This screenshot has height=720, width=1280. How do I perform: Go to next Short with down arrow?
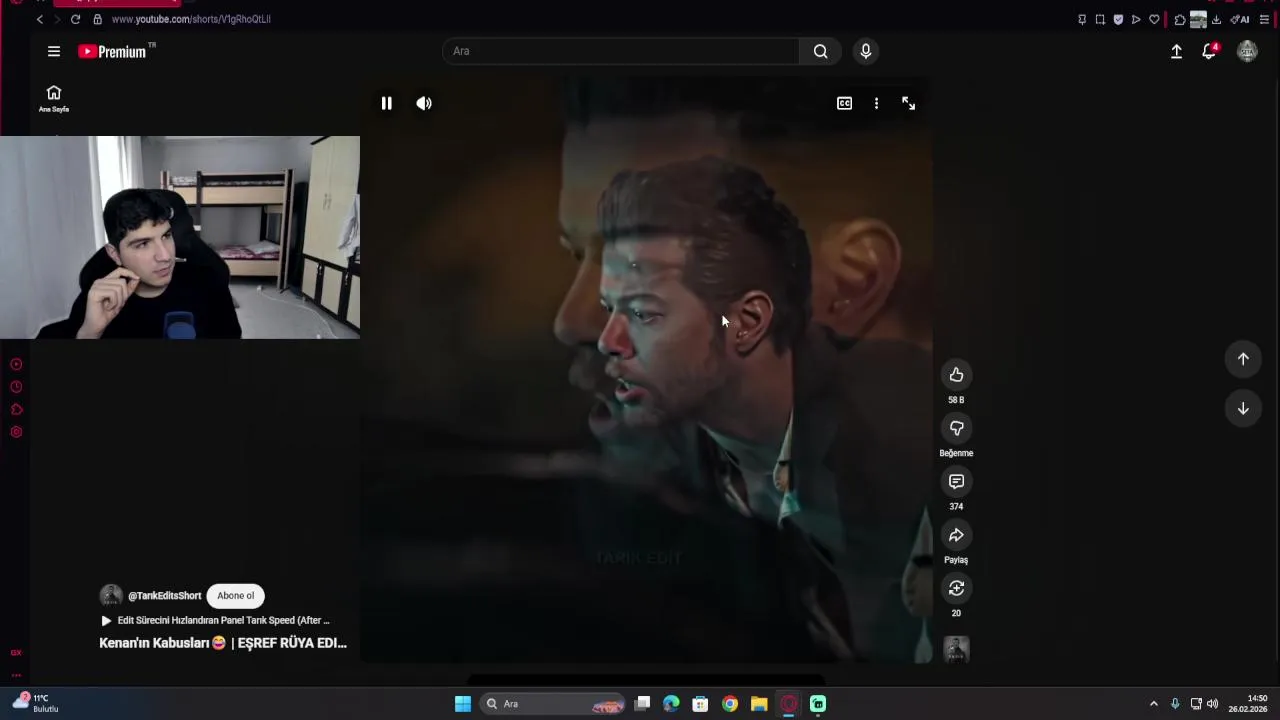coord(1243,408)
